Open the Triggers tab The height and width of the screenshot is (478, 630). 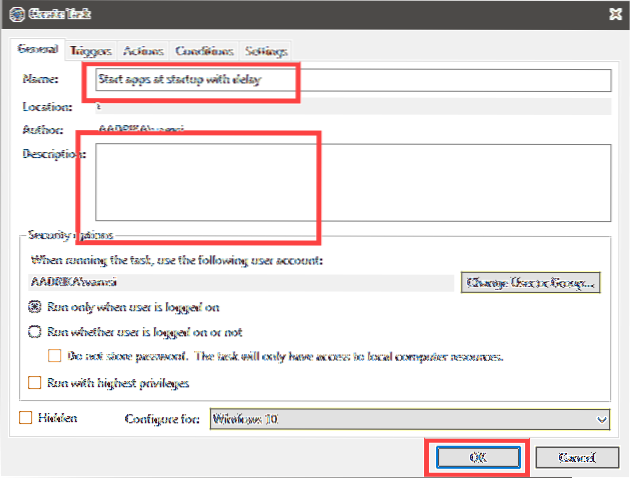(93, 50)
